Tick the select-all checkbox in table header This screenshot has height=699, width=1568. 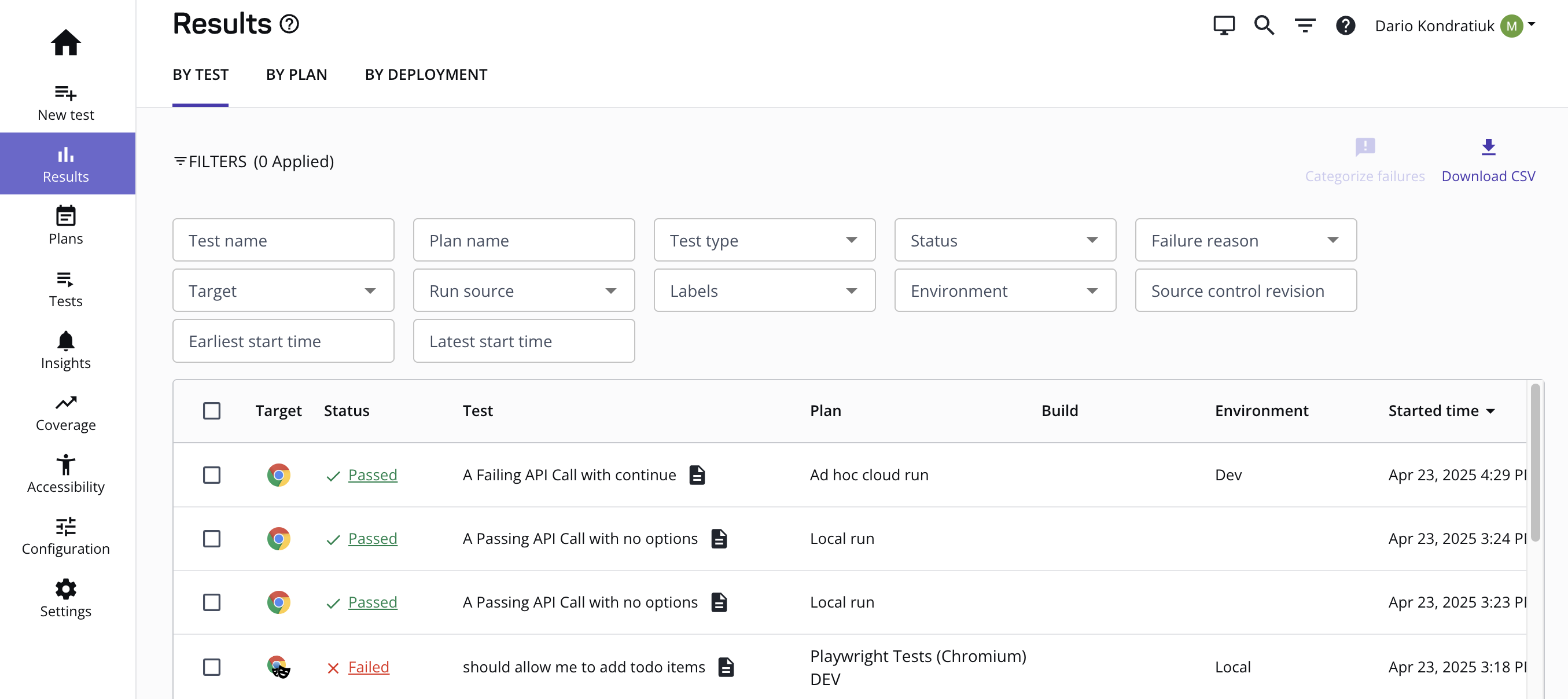click(x=211, y=411)
